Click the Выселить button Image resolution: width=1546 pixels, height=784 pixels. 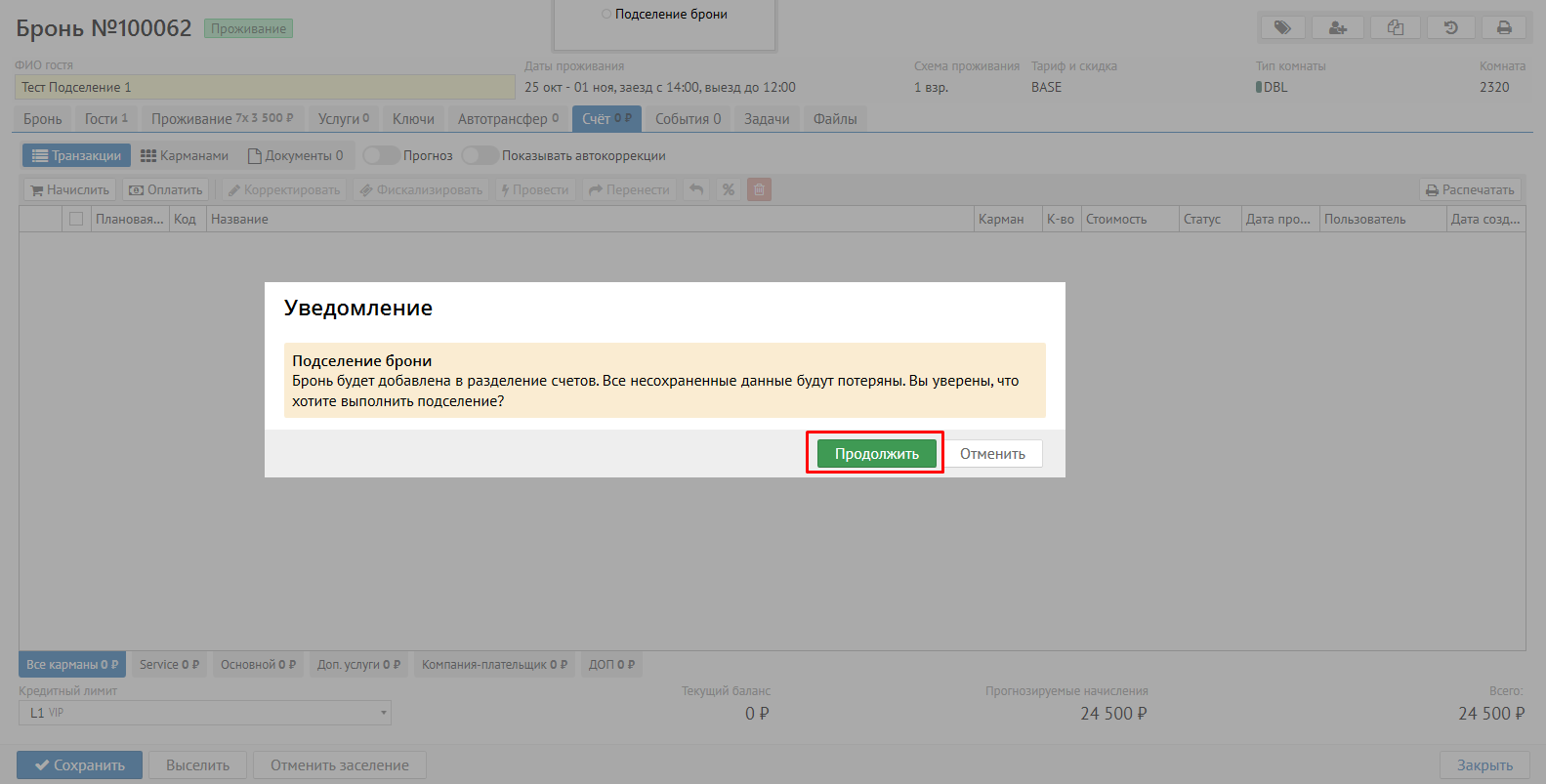click(198, 765)
